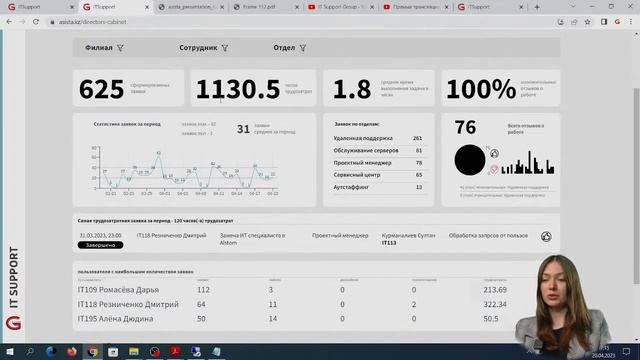Click the taskbar clock and date
Viewport: 640px width, 360px height.
point(604,352)
